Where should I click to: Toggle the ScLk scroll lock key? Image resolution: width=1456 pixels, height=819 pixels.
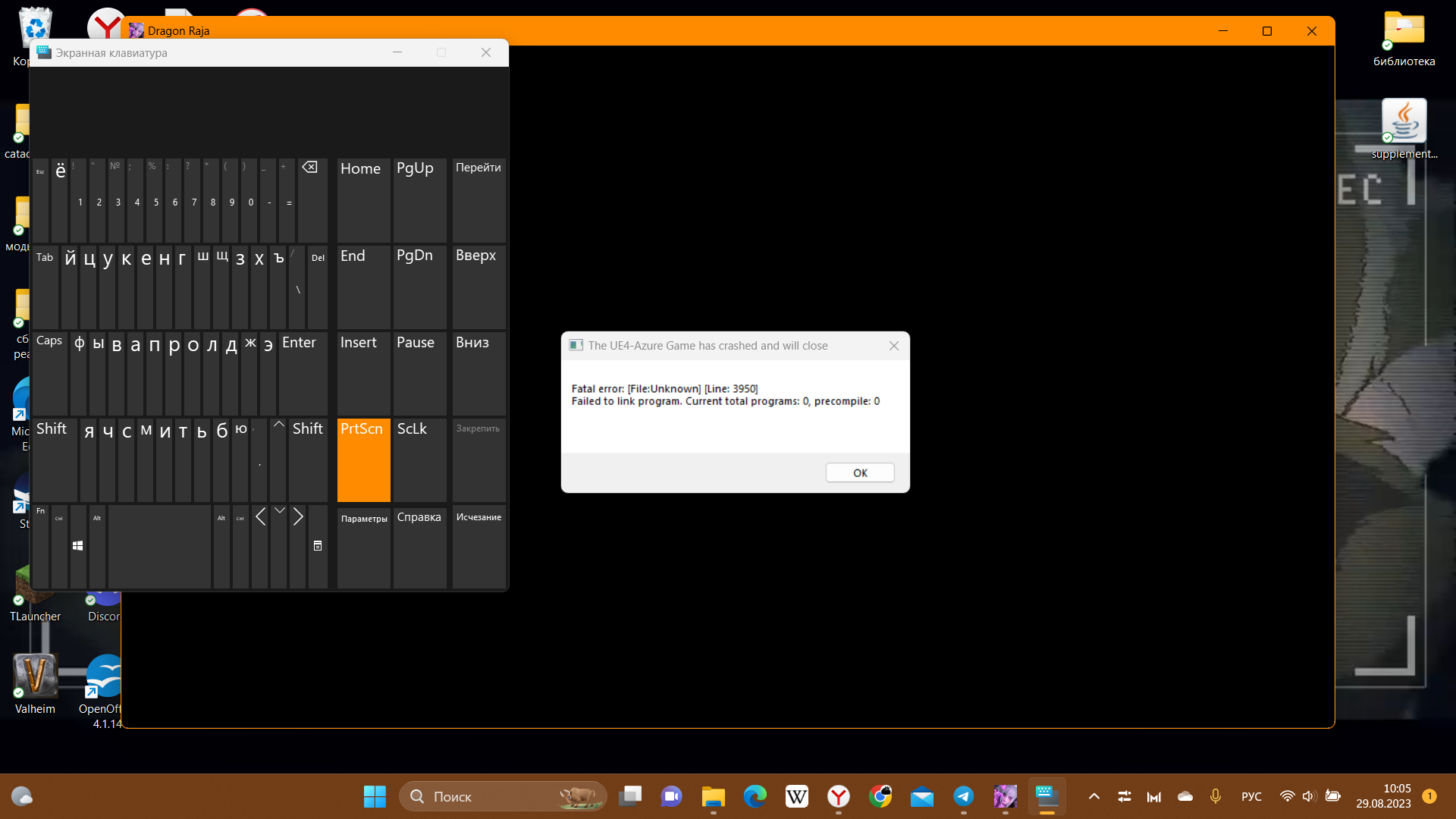click(419, 459)
